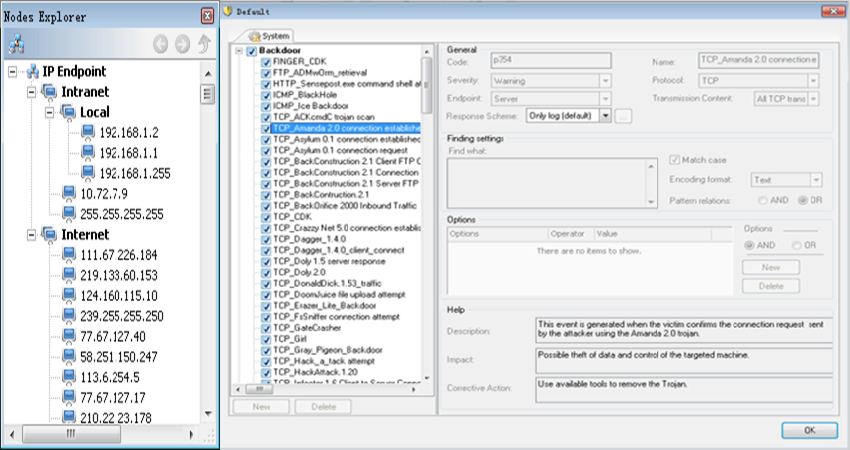
Task: Click the IP Endpoint root icon
Action: pos(32,71)
